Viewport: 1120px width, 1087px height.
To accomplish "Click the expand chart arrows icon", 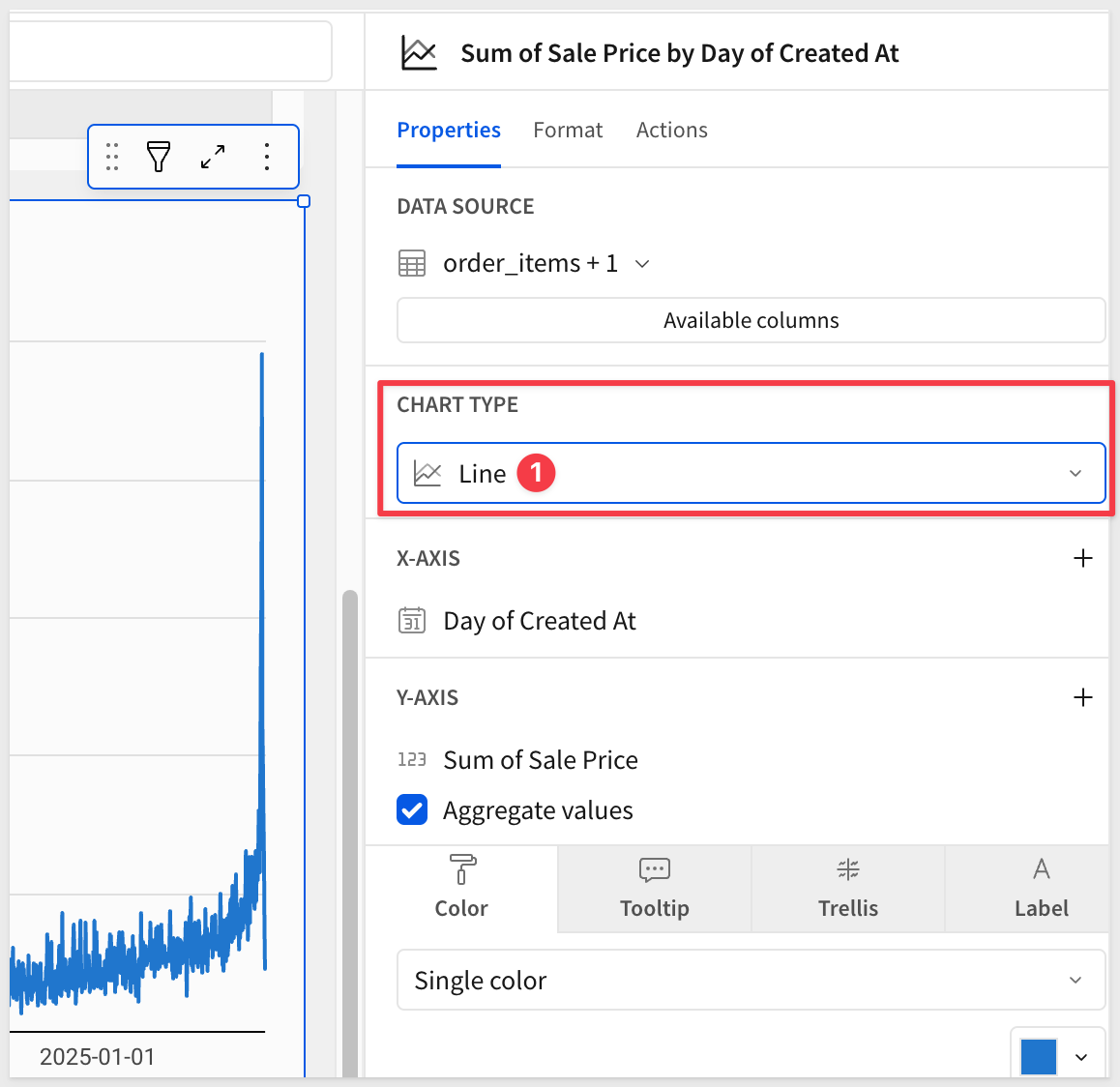I will pos(213,156).
